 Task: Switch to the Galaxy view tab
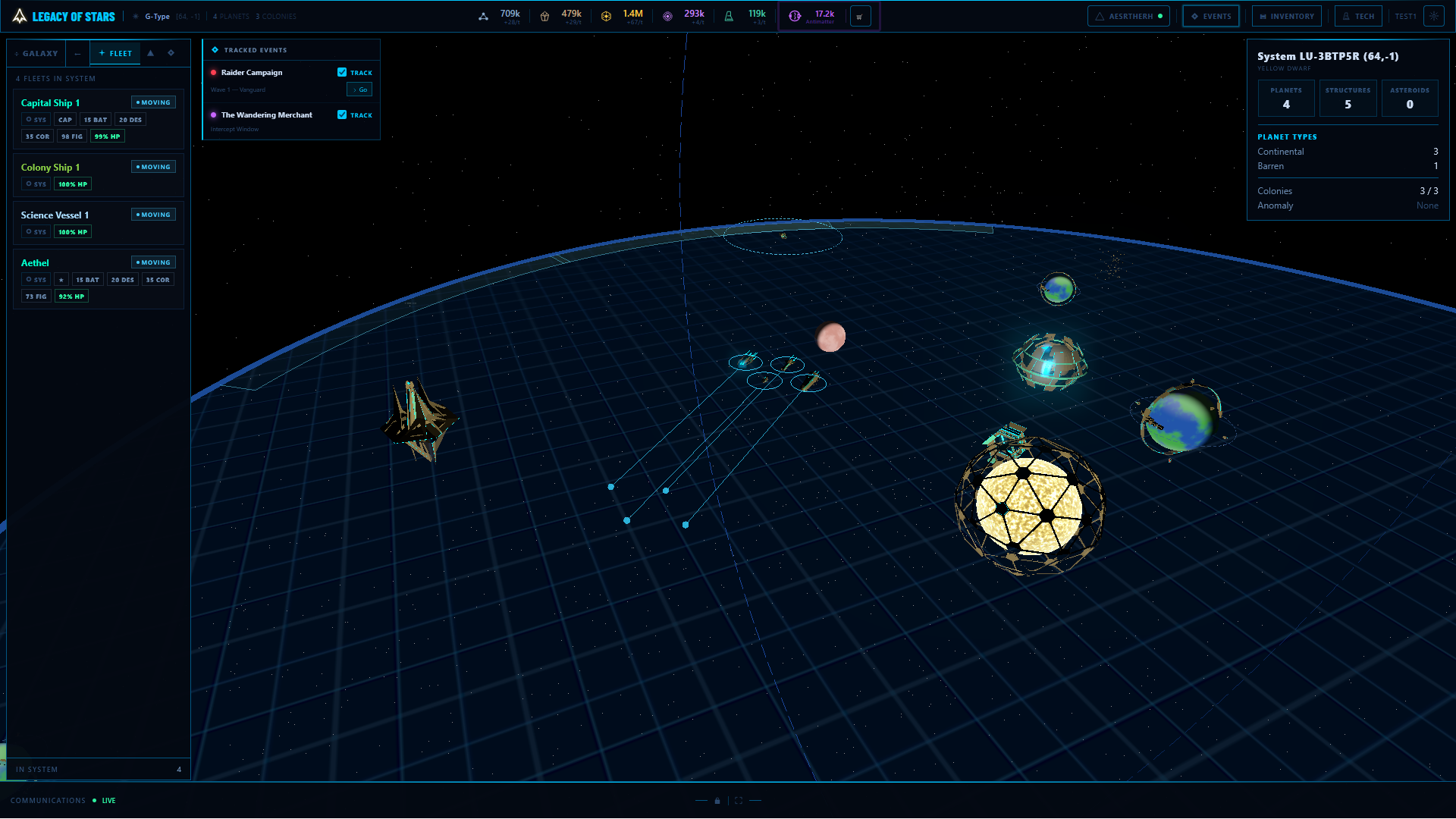coord(36,53)
